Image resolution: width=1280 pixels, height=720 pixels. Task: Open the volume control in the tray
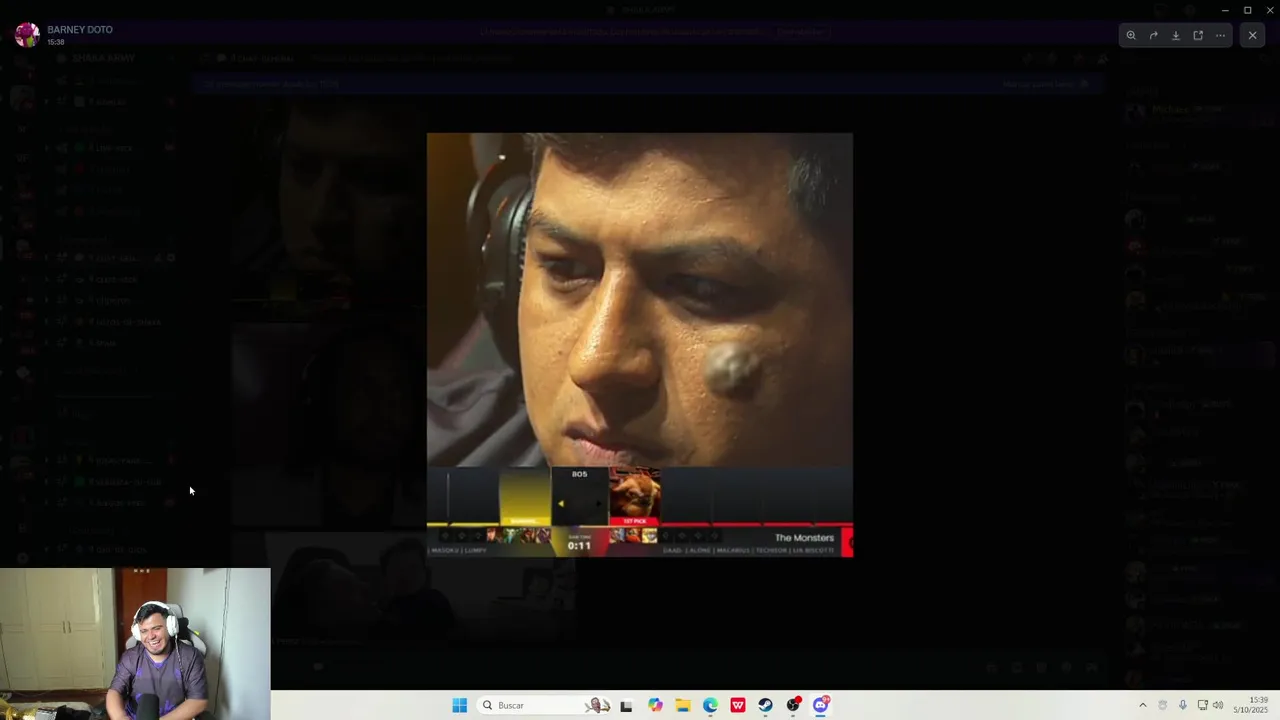pyautogui.click(x=1218, y=705)
